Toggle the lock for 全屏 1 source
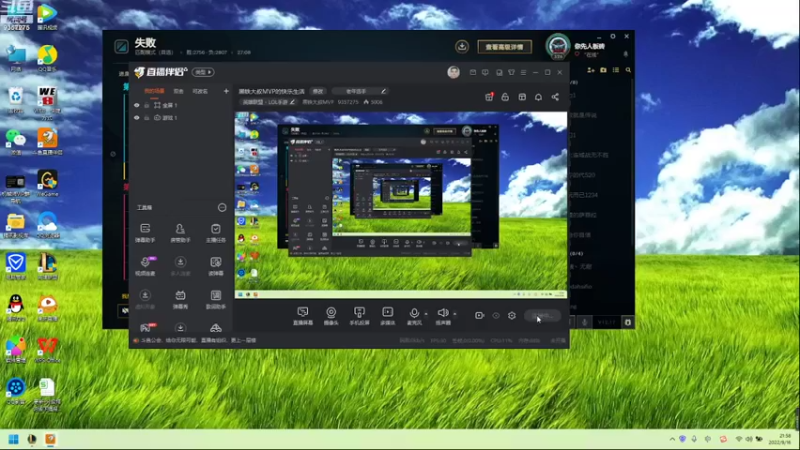The image size is (800, 450). coord(146,105)
